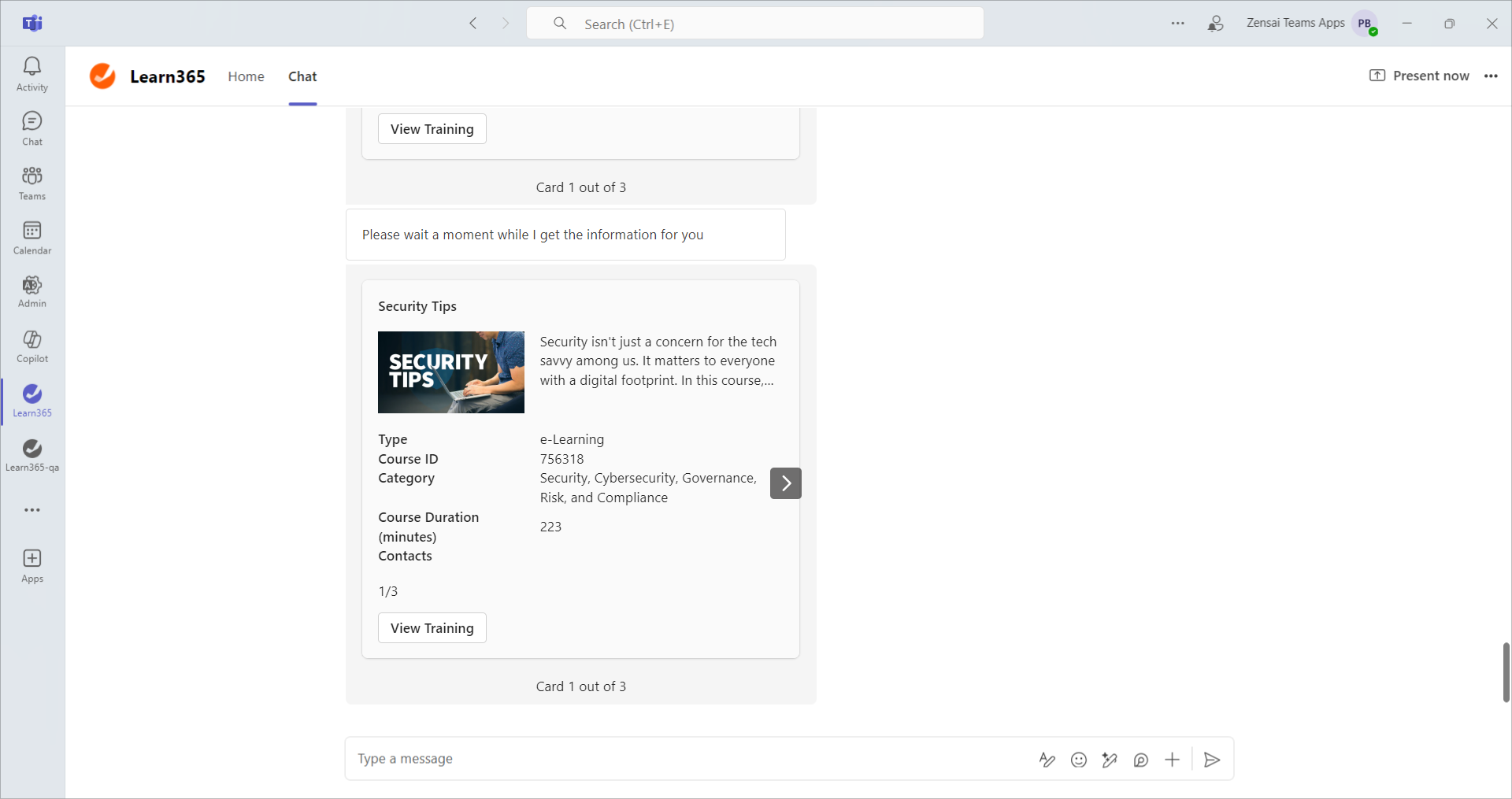1512x799 pixels.
Task: Click the emoji picker icon
Action: coord(1078,760)
